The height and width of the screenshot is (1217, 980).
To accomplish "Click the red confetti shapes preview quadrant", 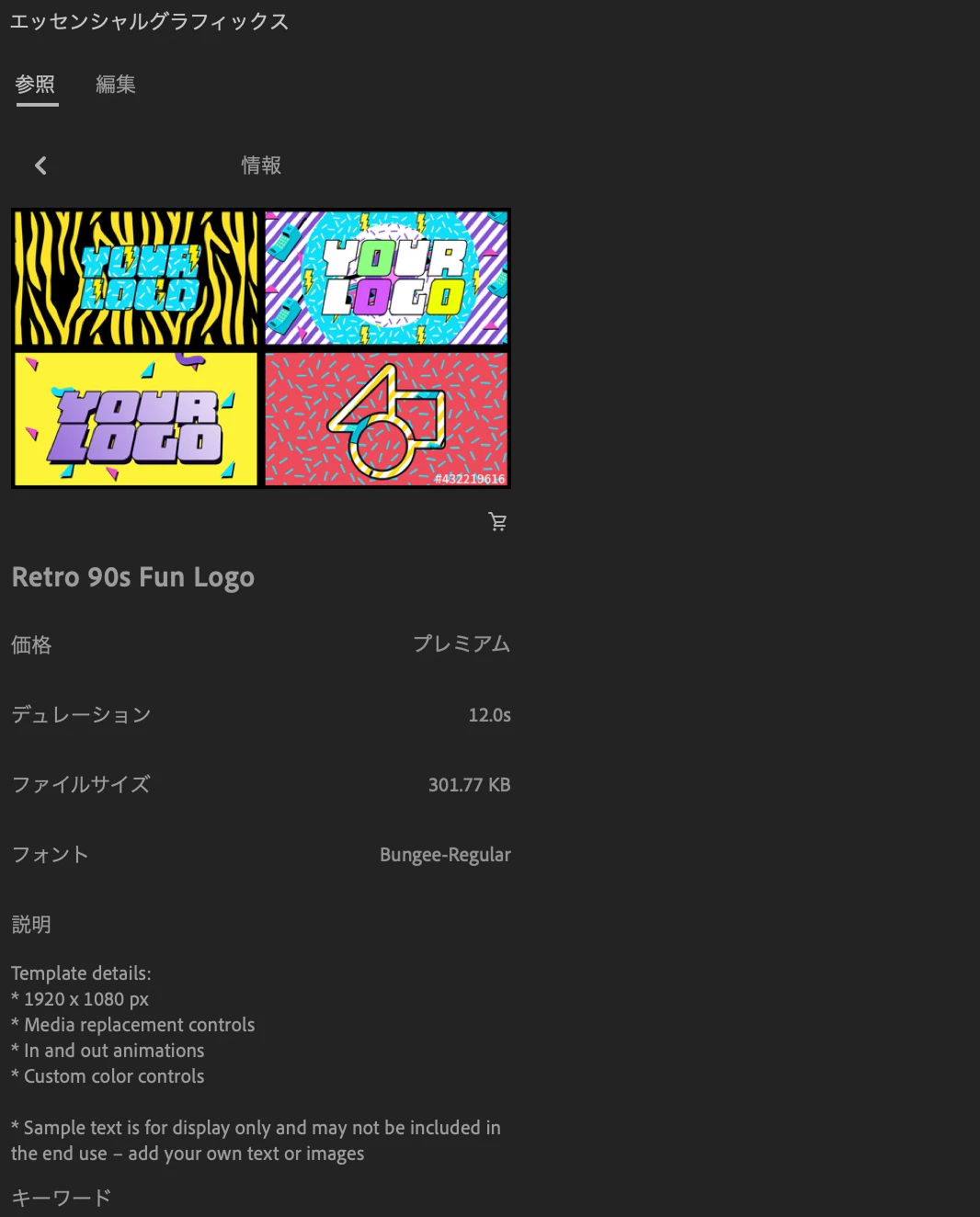I will point(386,418).
